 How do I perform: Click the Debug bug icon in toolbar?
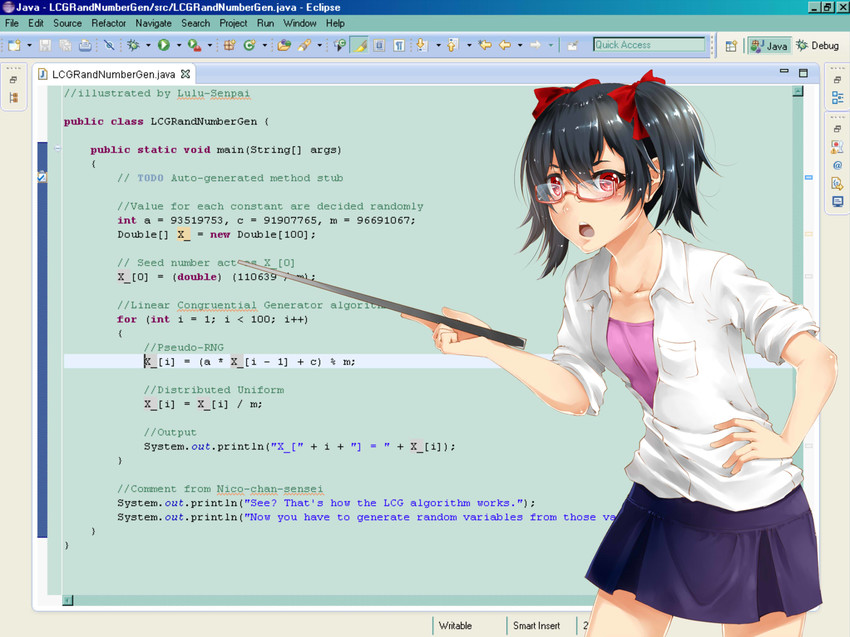coord(133,45)
